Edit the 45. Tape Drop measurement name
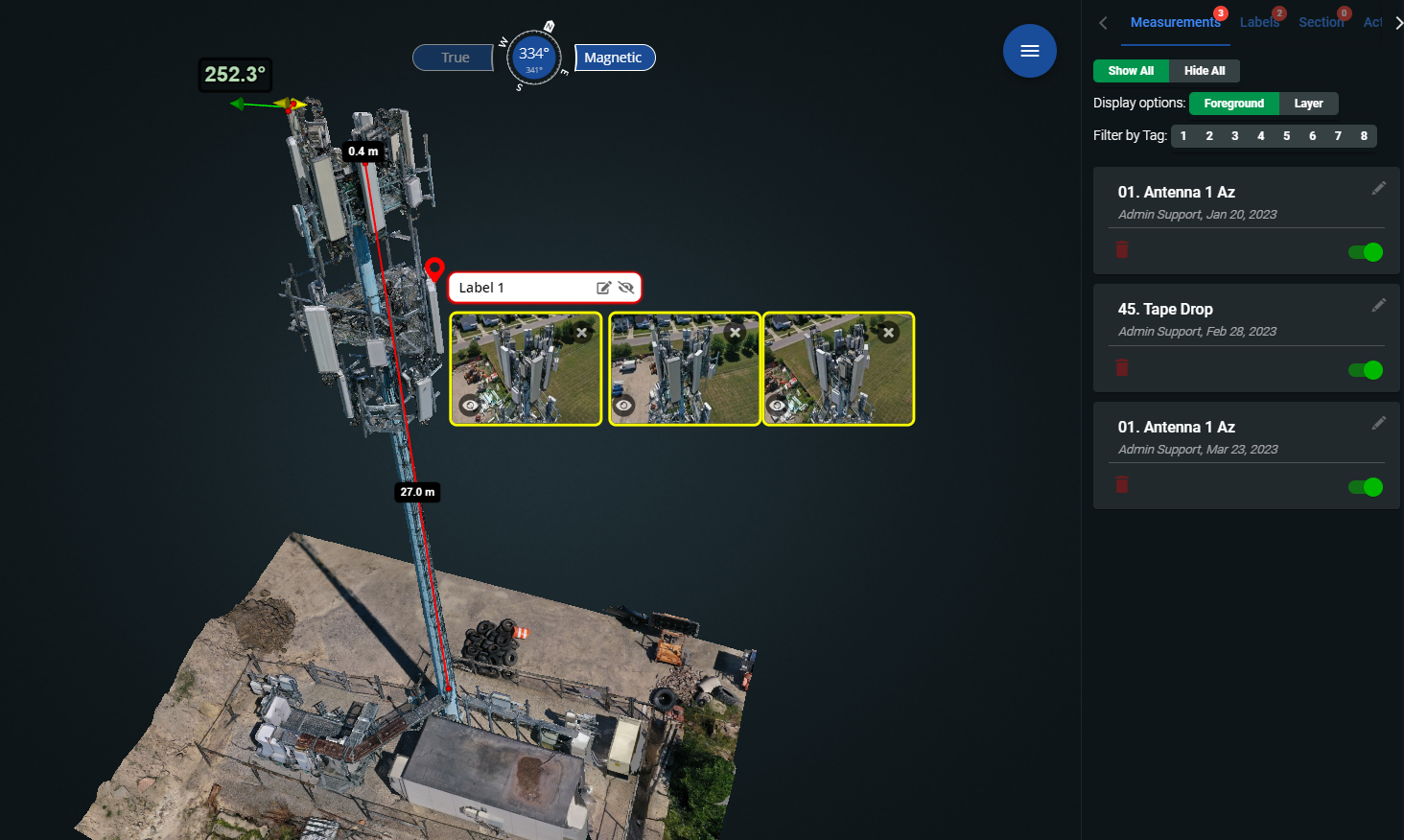This screenshot has width=1404, height=840. pyautogui.click(x=1378, y=306)
